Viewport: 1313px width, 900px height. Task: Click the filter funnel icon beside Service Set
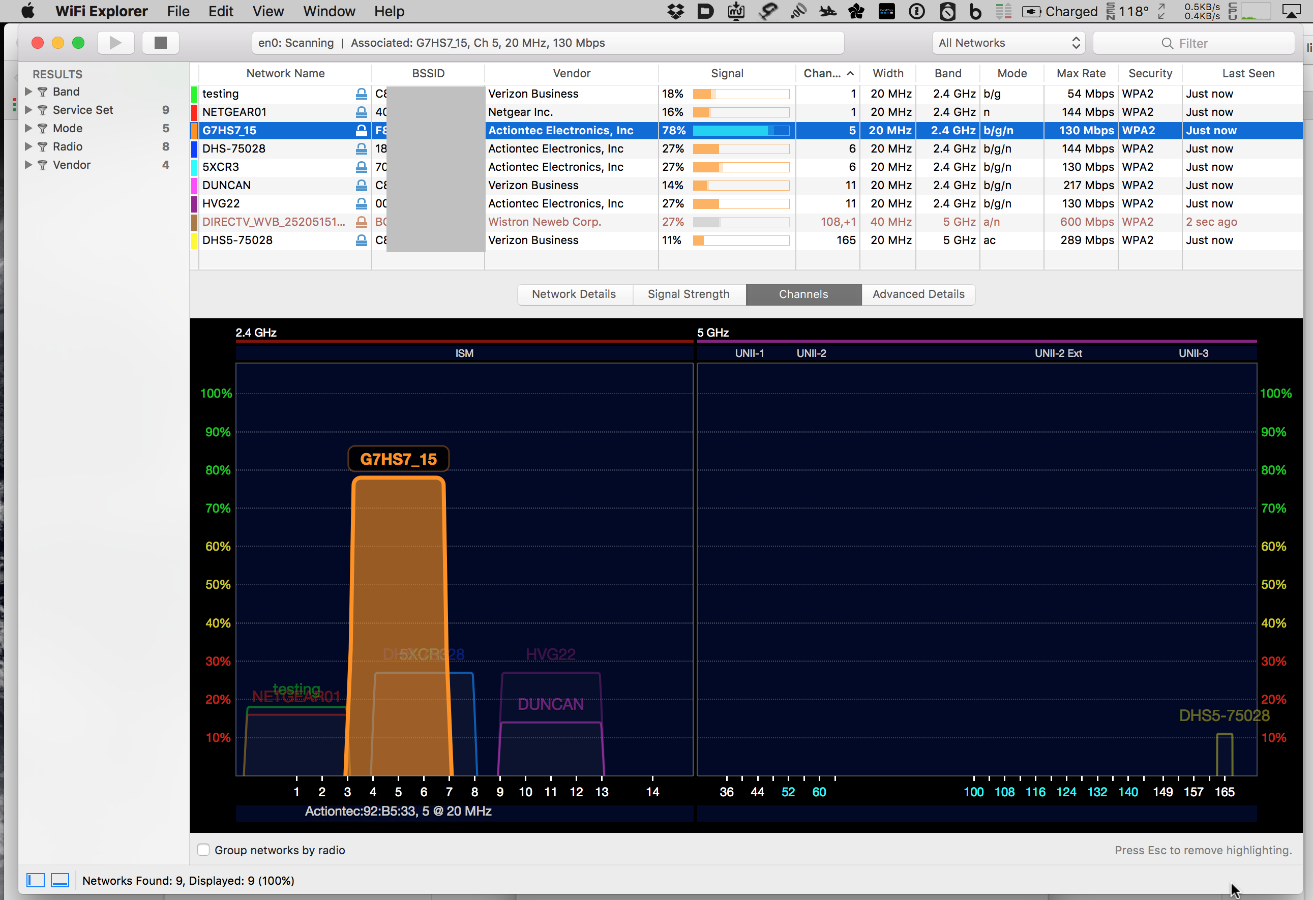point(43,110)
